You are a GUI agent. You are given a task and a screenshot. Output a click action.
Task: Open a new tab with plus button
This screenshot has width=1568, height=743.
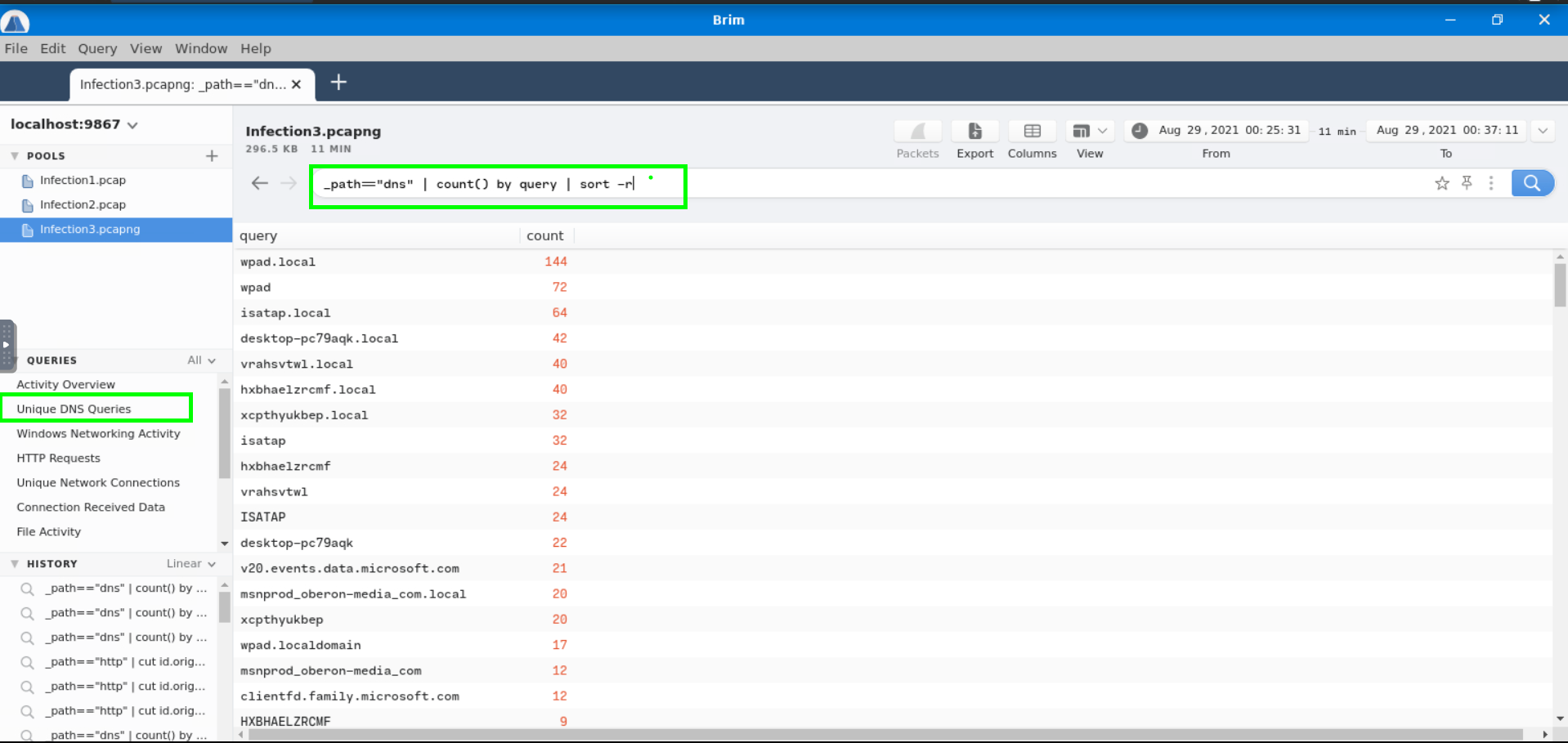[x=338, y=83]
